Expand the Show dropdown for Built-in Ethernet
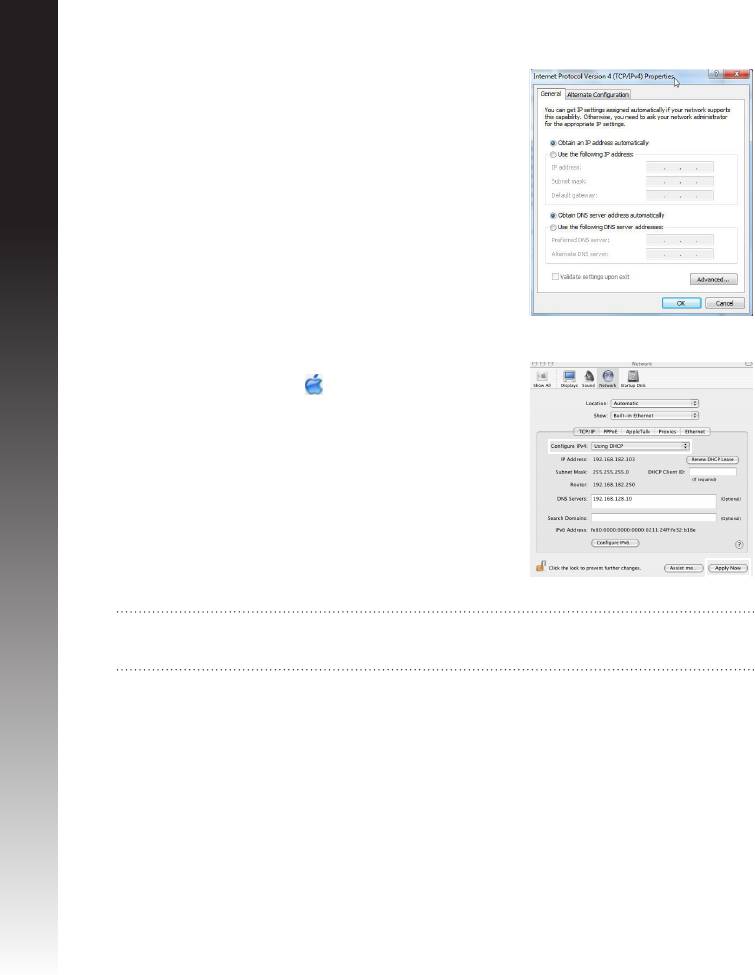Screen dimensions: 755x975 [654, 414]
